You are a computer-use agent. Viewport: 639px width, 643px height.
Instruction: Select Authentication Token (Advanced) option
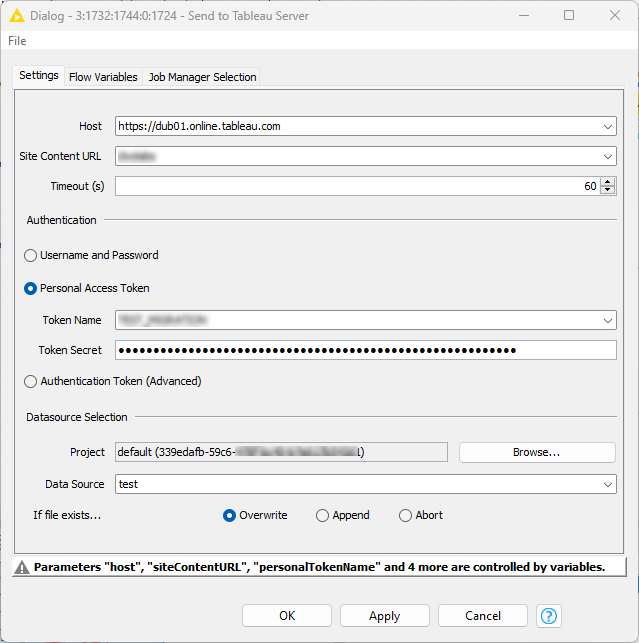pyautogui.click(x=30, y=381)
